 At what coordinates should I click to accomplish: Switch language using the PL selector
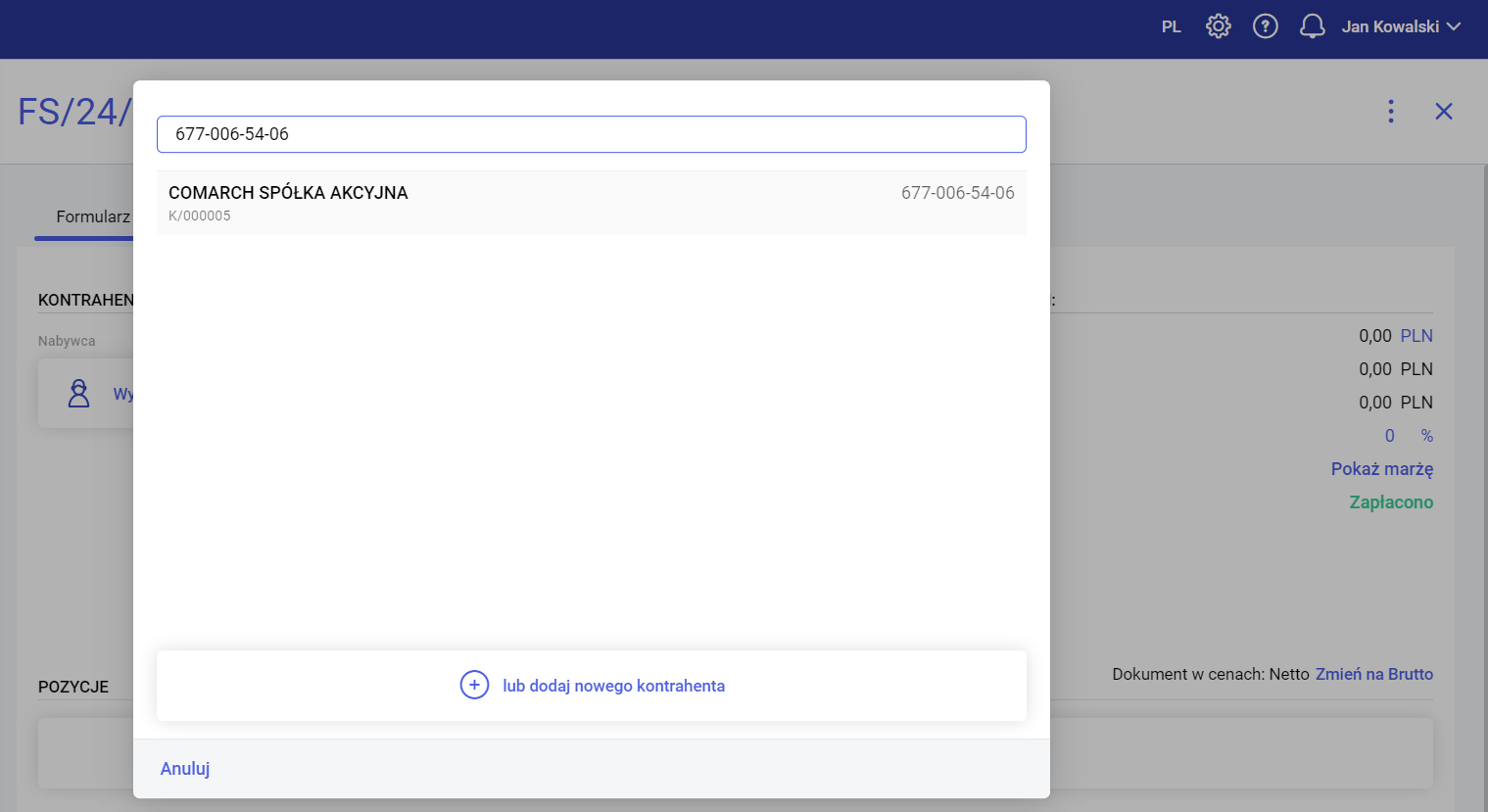pyautogui.click(x=1171, y=27)
